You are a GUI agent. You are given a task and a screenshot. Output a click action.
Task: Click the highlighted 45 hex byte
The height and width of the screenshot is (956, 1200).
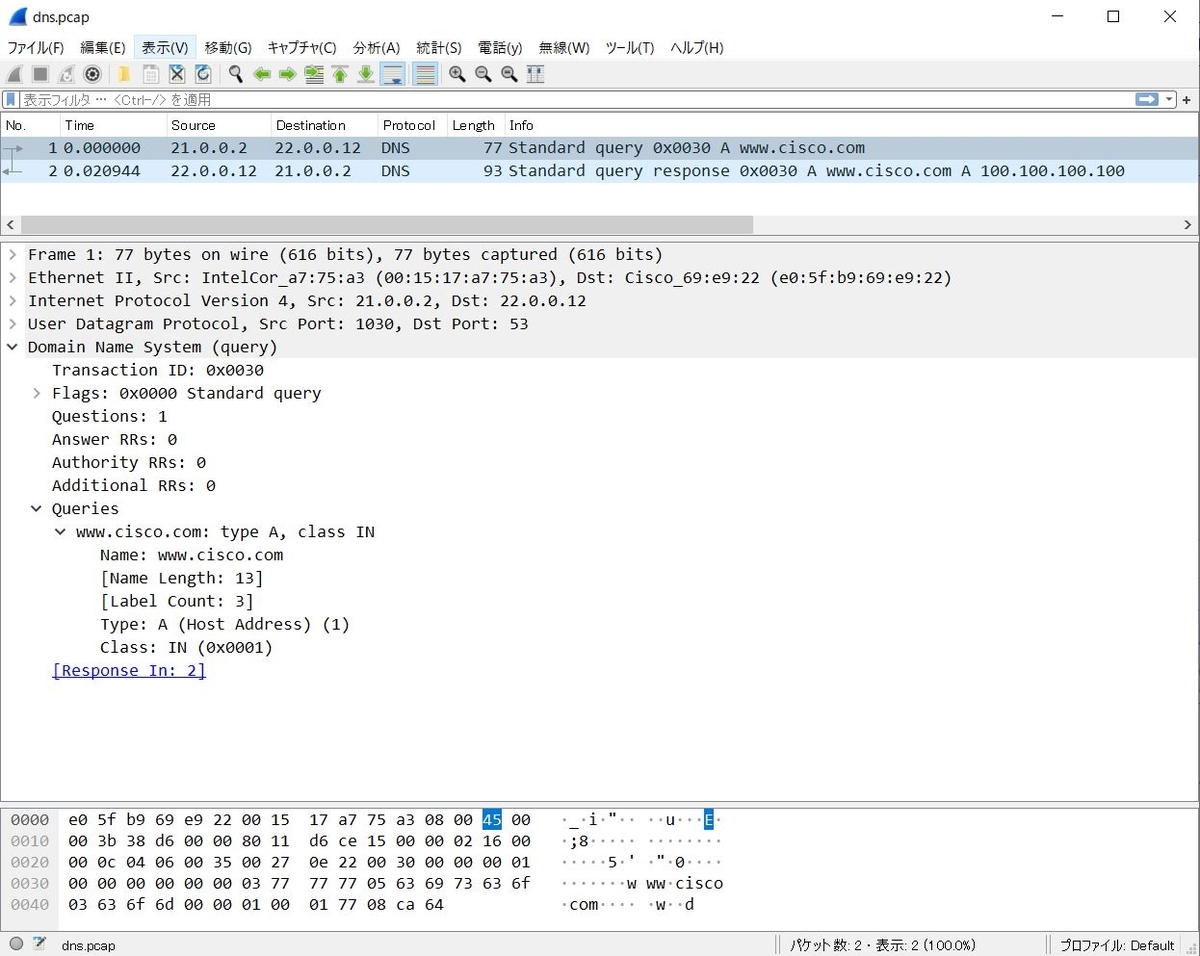(x=492, y=820)
